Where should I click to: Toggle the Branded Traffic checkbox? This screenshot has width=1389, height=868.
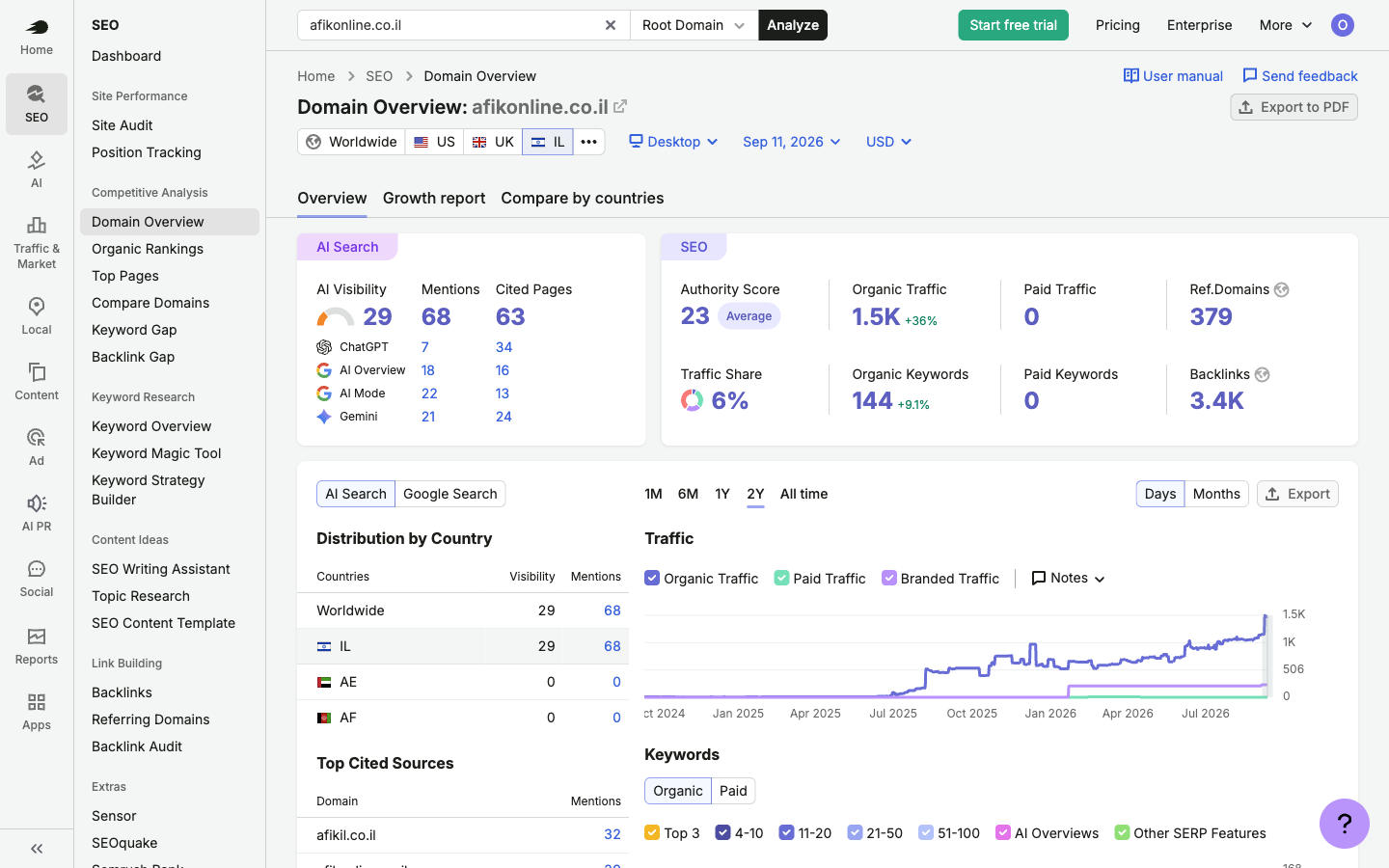point(889,579)
